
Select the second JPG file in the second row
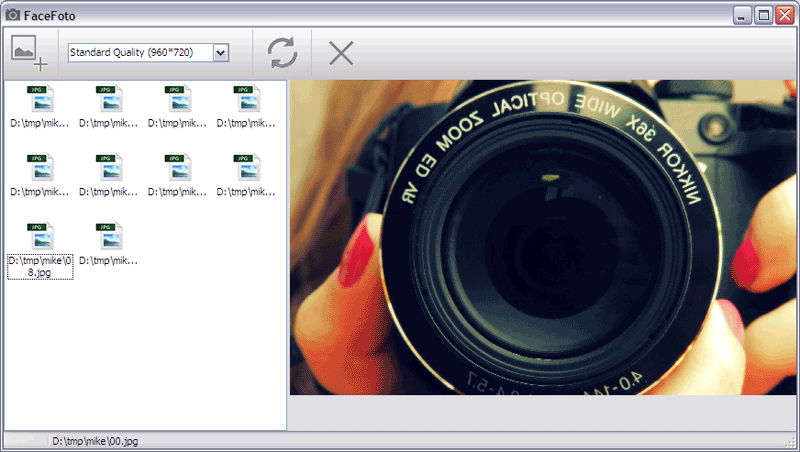[109, 175]
